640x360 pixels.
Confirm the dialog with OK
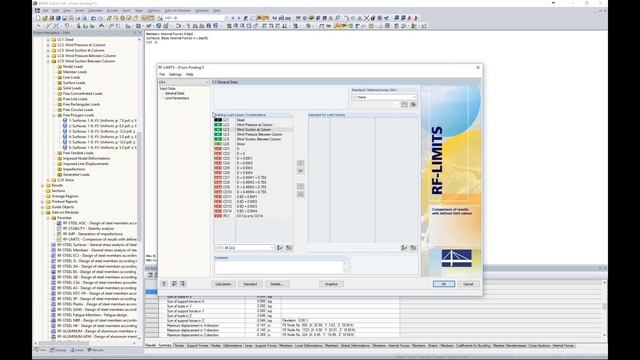[x=444, y=284]
